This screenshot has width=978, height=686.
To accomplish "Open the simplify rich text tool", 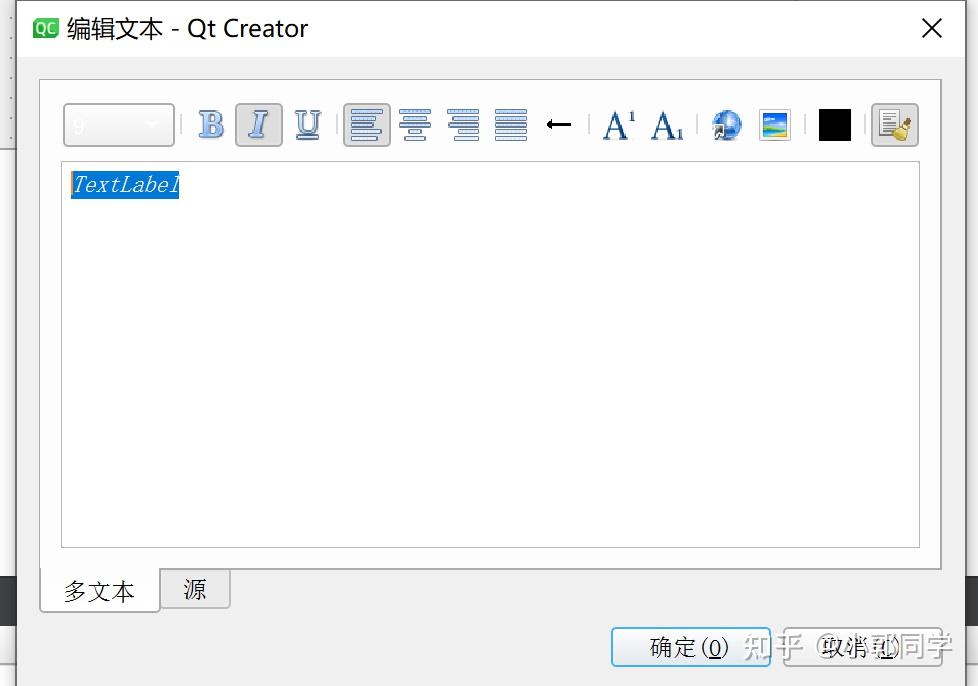I will [x=895, y=124].
